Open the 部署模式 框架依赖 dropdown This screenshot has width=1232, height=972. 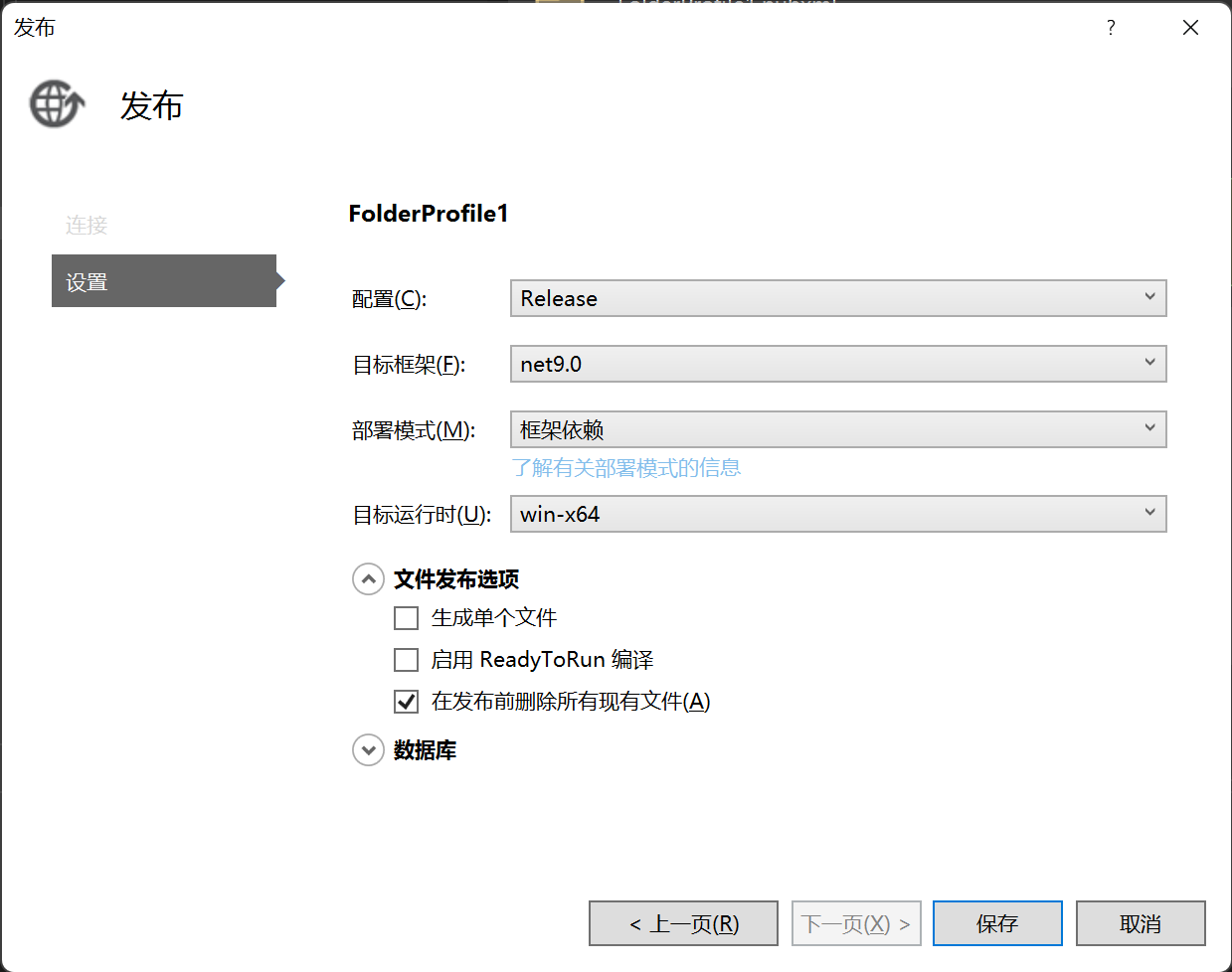click(x=837, y=429)
